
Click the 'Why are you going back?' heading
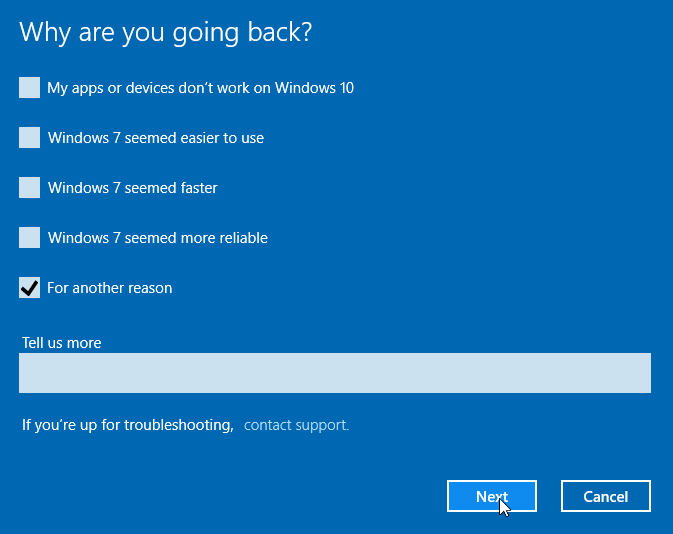pyautogui.click(x=166, y=33)
